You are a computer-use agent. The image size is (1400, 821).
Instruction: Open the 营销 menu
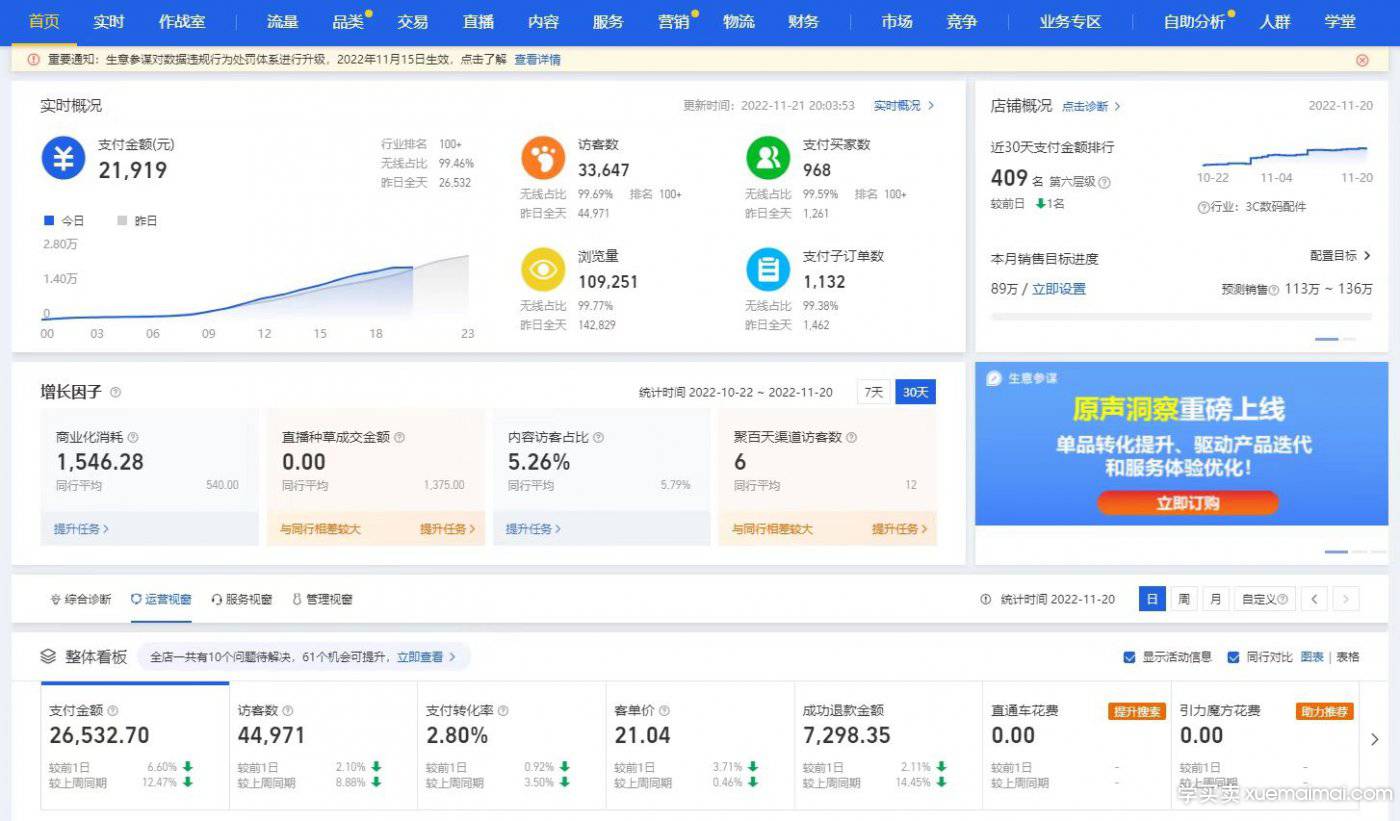(673, 21)
